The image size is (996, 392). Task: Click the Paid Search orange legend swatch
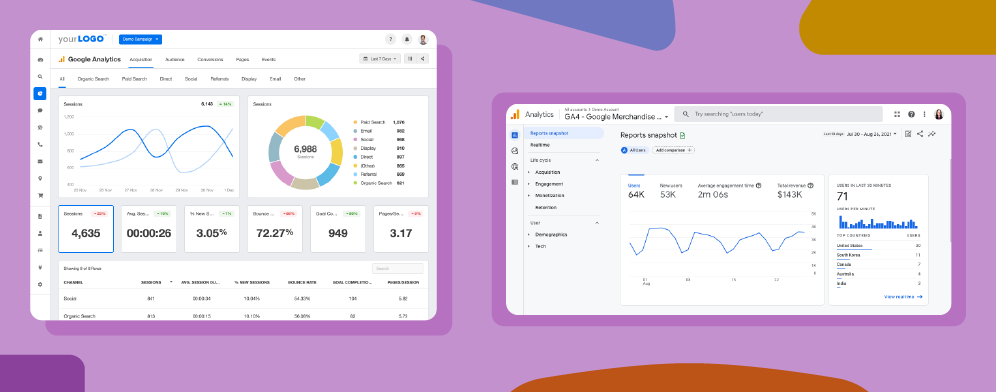click(356, 122)
